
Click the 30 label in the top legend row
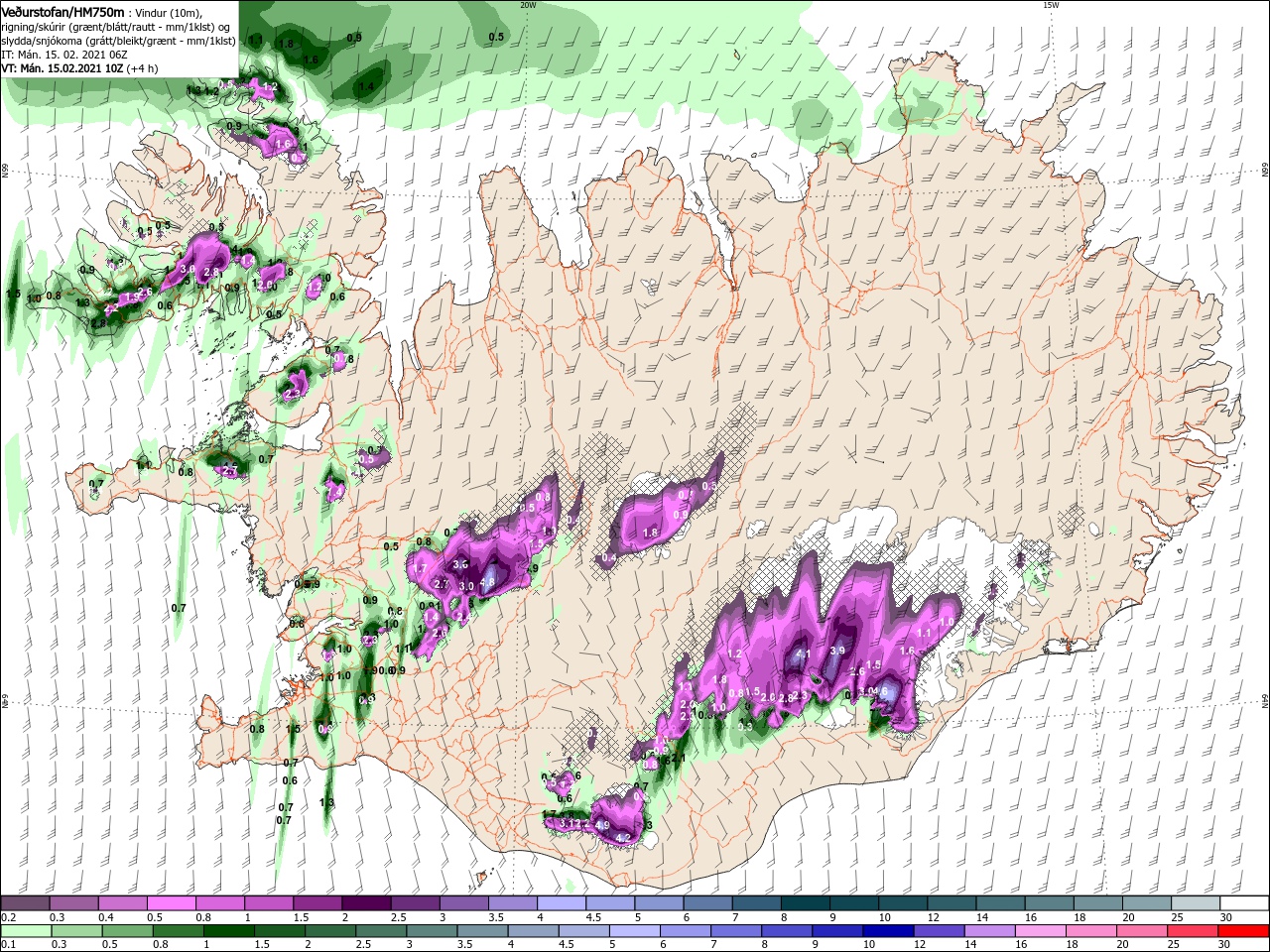pyautogui.click(x=1226, y=917)
